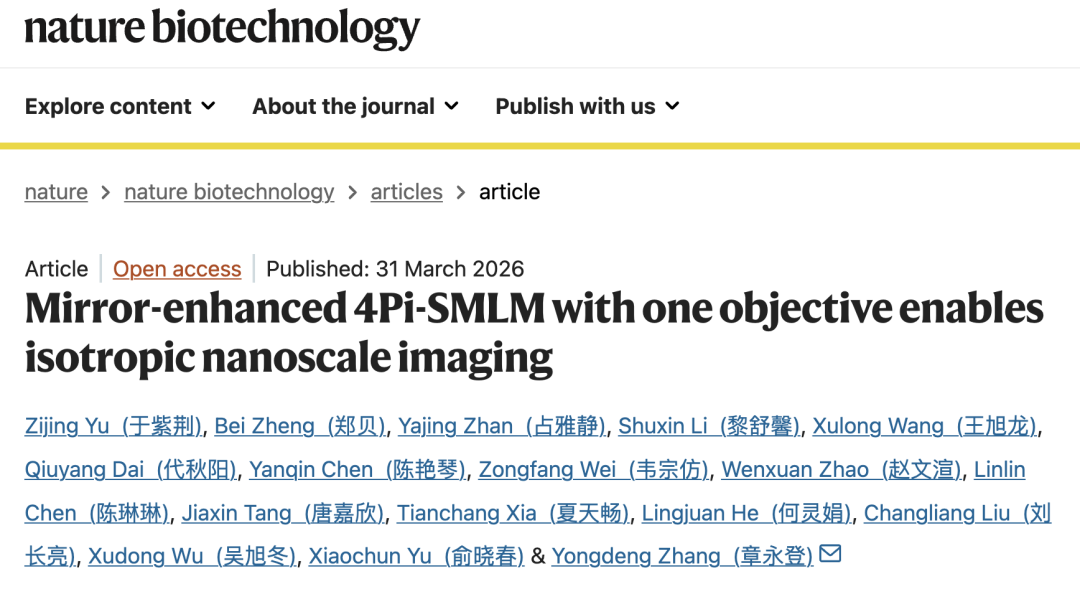Open the nature biotechnology breadcrumb link
The image size is (1080, 589).
tap(229, 192)
